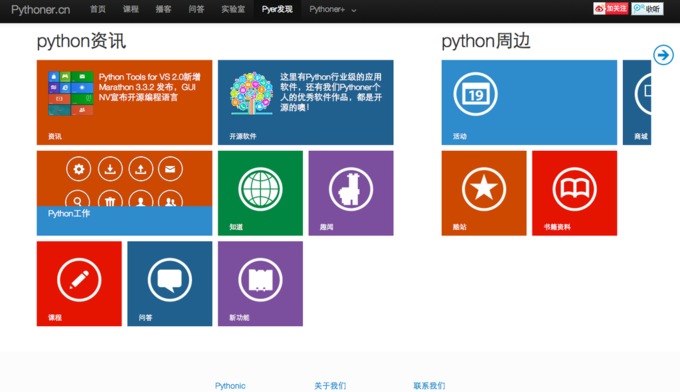Click the 资讯 tile label
The width and height of the screenshot is (680, 392).
(x=55, y=136)
